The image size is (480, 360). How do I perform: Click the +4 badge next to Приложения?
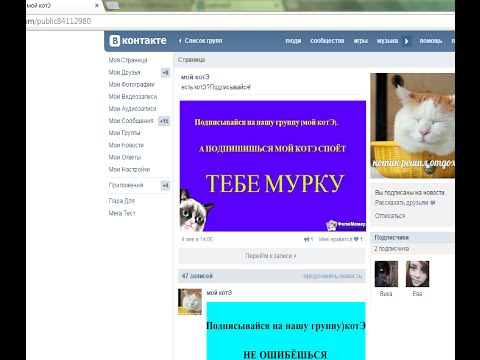[165, 185]
